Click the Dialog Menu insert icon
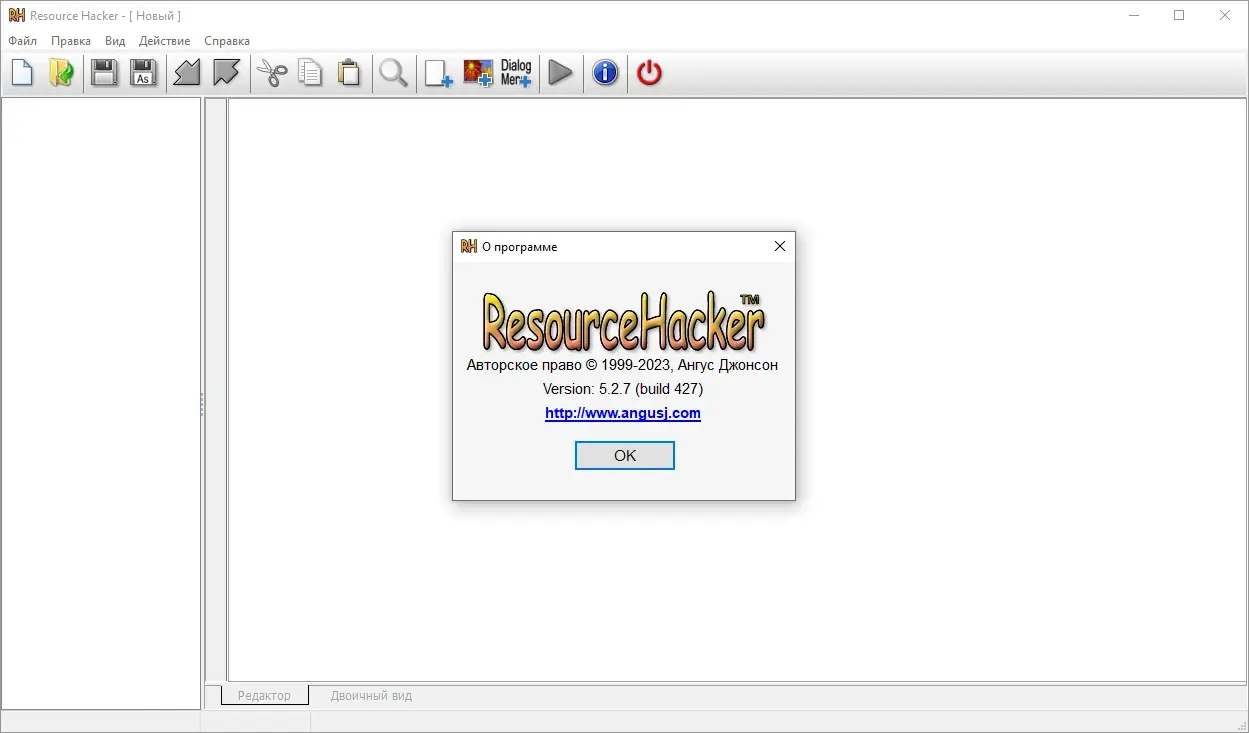The width and height of the screenshot is (1249, 733). [516, 73]
